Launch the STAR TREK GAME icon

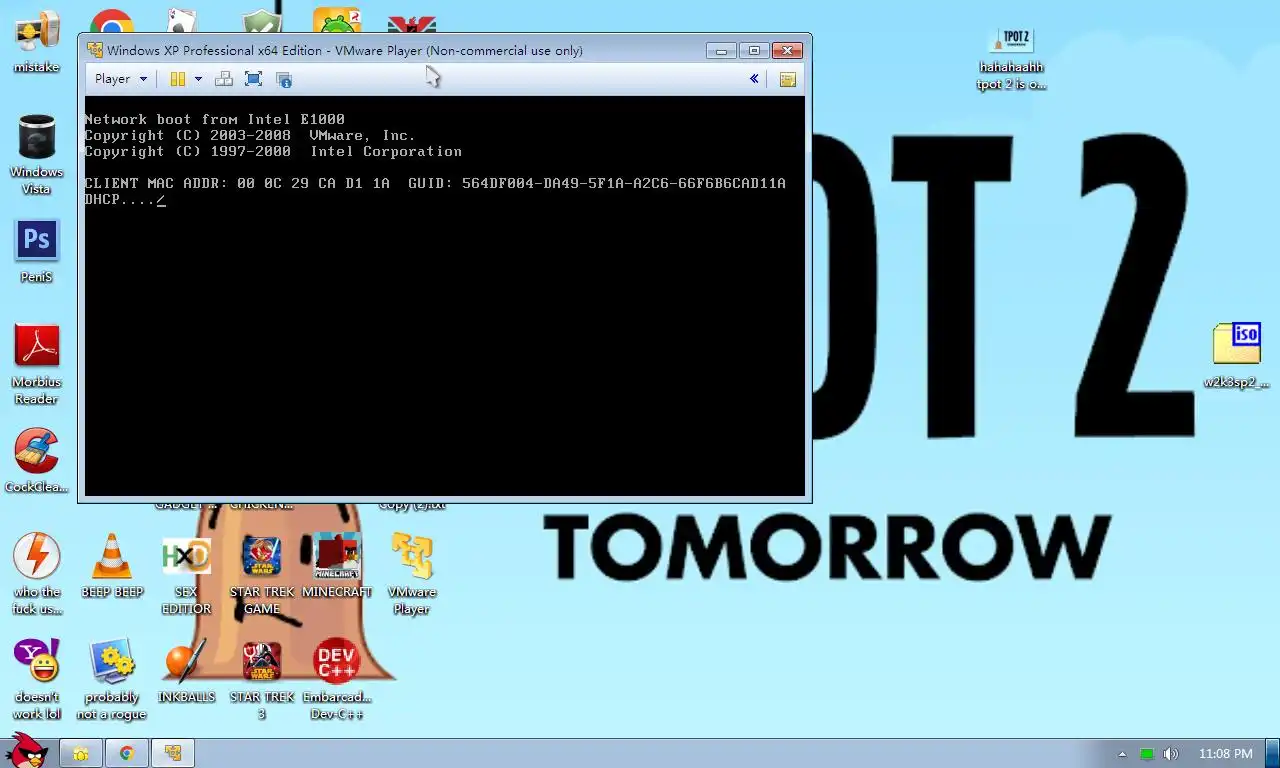[262, 573]
